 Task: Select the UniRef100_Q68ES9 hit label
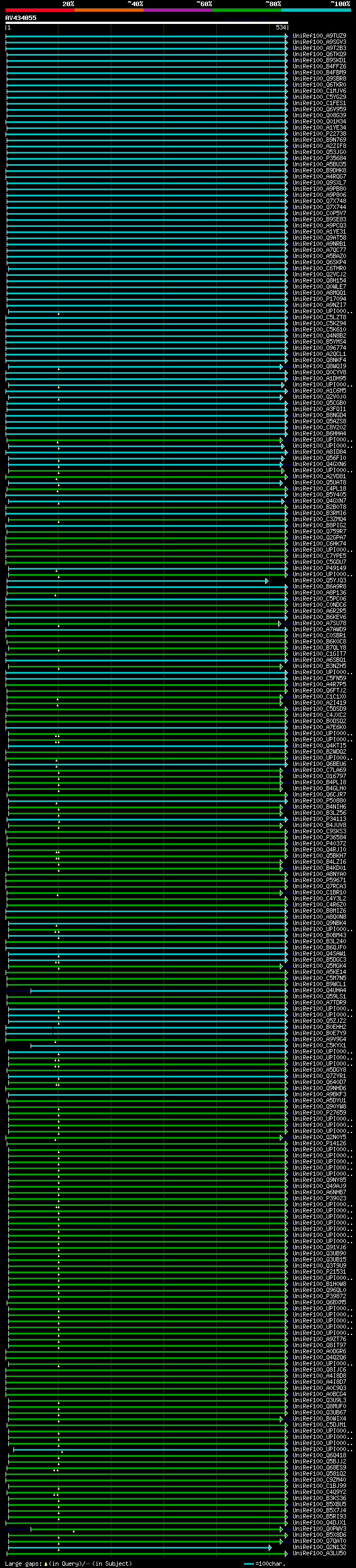[x=319, y=1467]
